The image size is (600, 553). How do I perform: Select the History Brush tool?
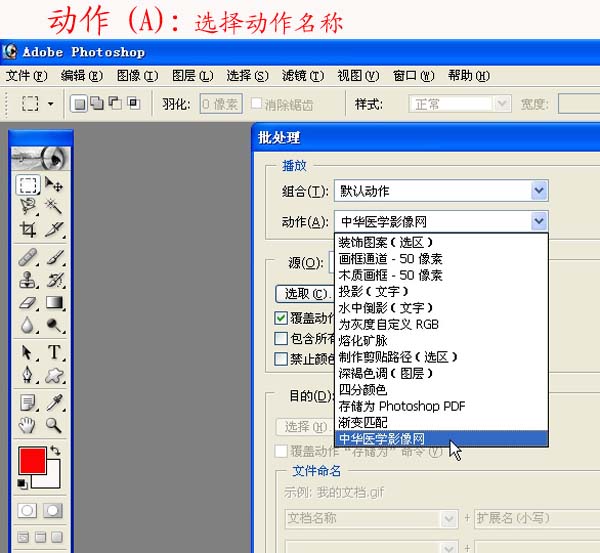tap(54, 279)
